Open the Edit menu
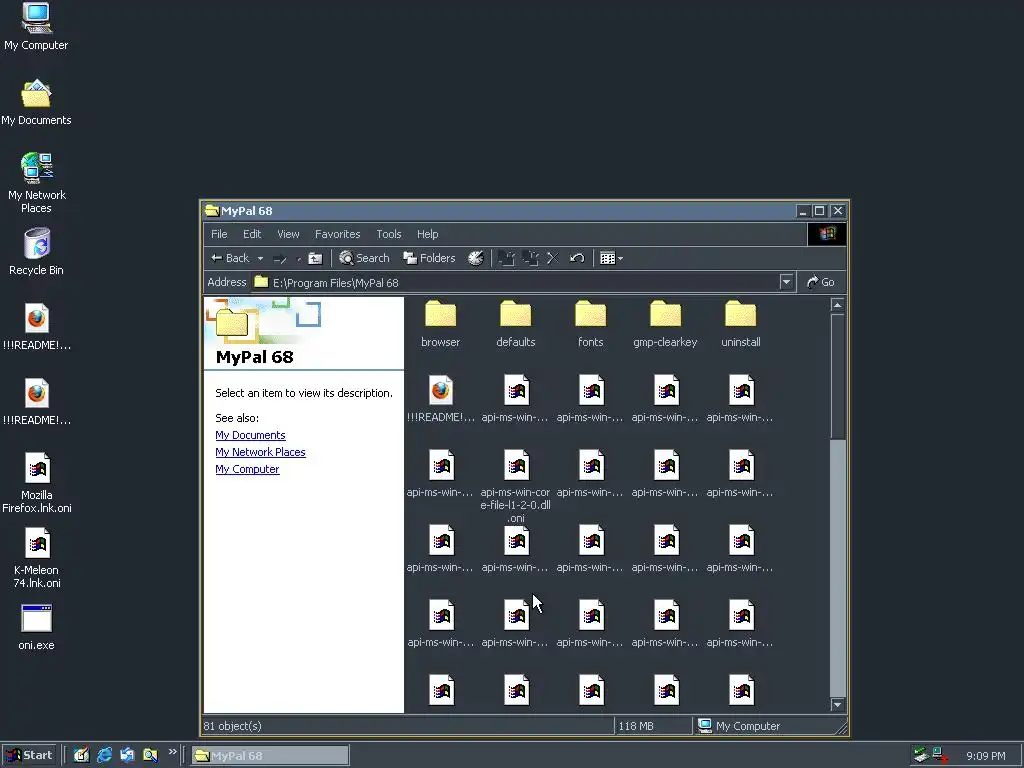Viewport: 1024px width, 768px height. pos(252,234)
